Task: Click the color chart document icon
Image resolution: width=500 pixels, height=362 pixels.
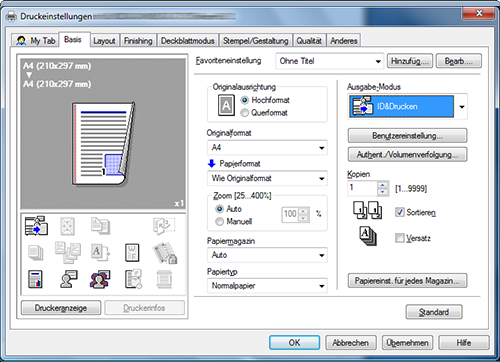Action: pos(35,279)
